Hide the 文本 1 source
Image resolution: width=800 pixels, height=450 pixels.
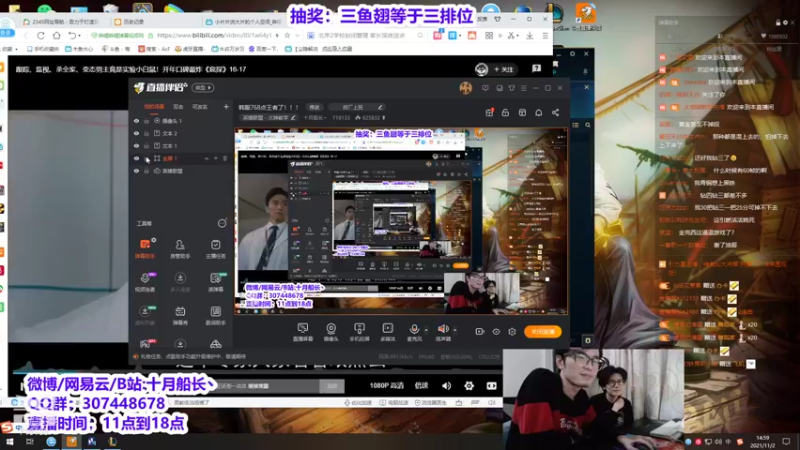click(x=136, y=146)
